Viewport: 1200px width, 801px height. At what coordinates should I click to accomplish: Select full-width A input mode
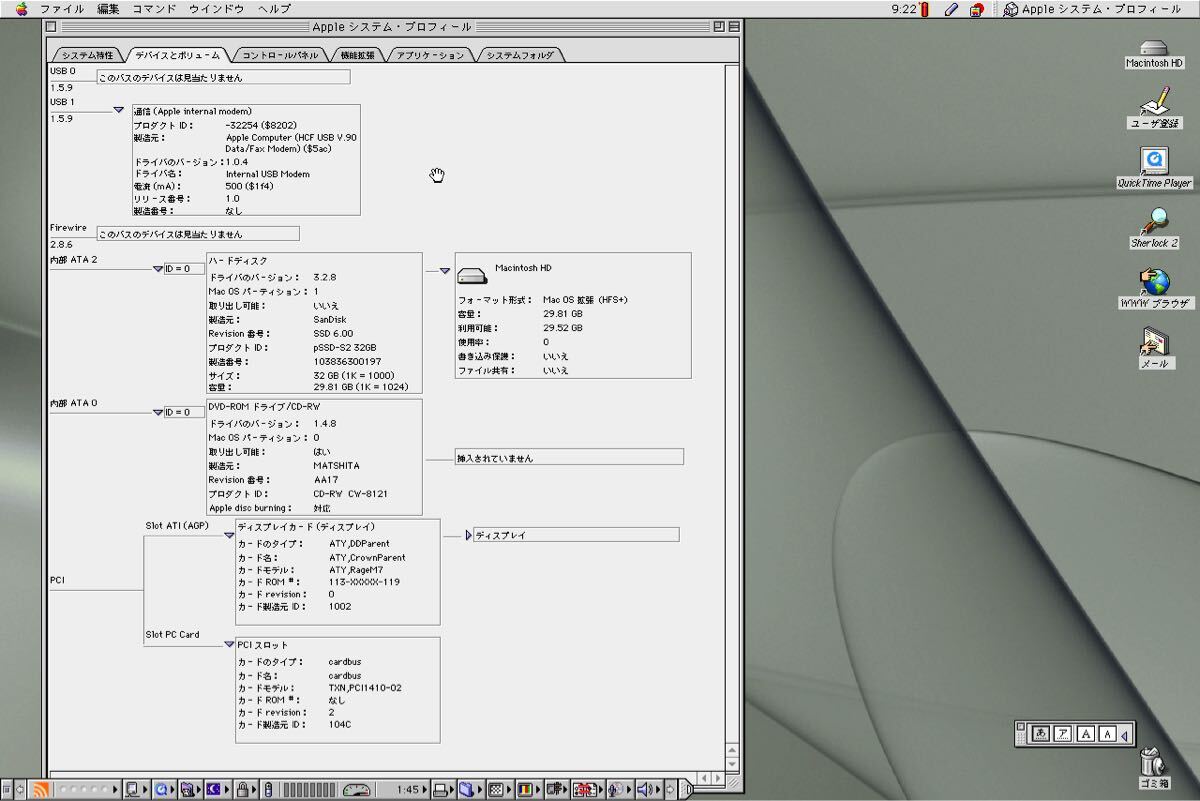[x=1085, y=734]
